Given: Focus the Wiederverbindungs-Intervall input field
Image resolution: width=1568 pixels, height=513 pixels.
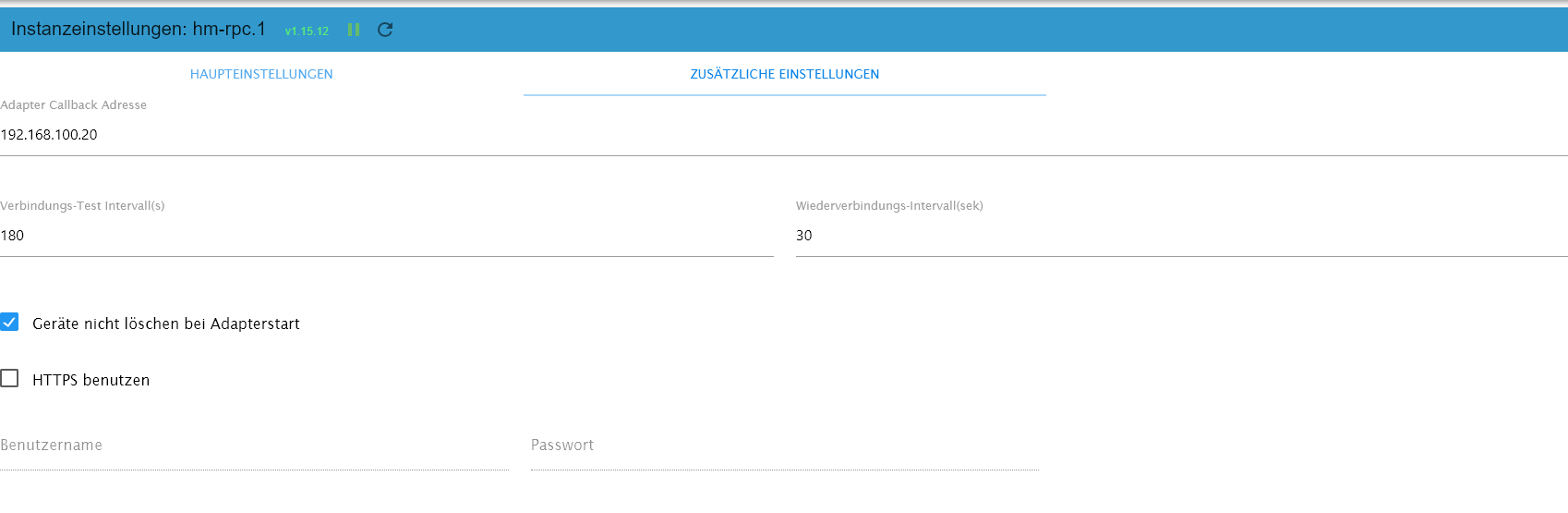Looking at the screenshot, I should [x=1181, y=236].
